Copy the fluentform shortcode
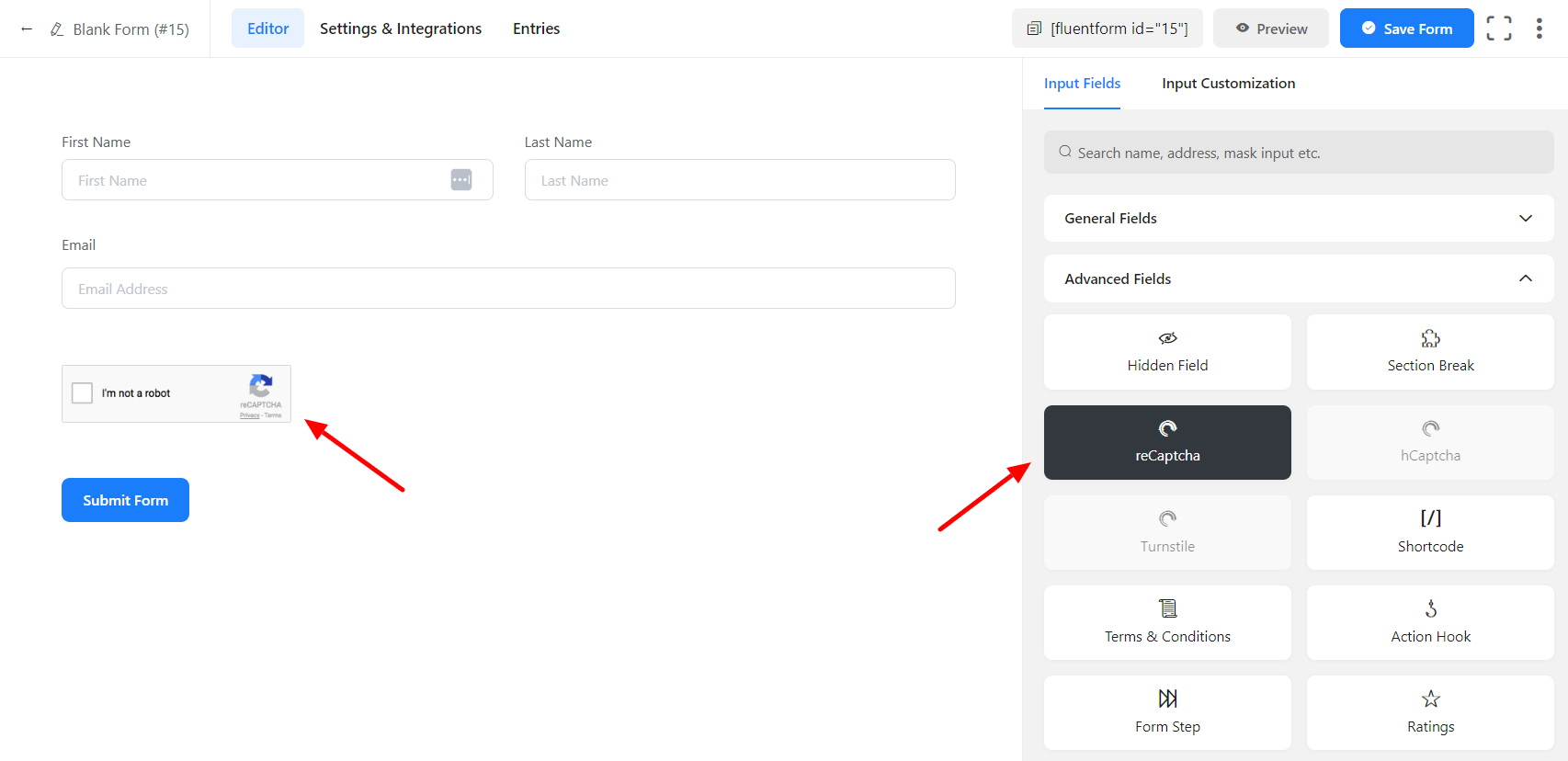 [x=1108, y=28]
